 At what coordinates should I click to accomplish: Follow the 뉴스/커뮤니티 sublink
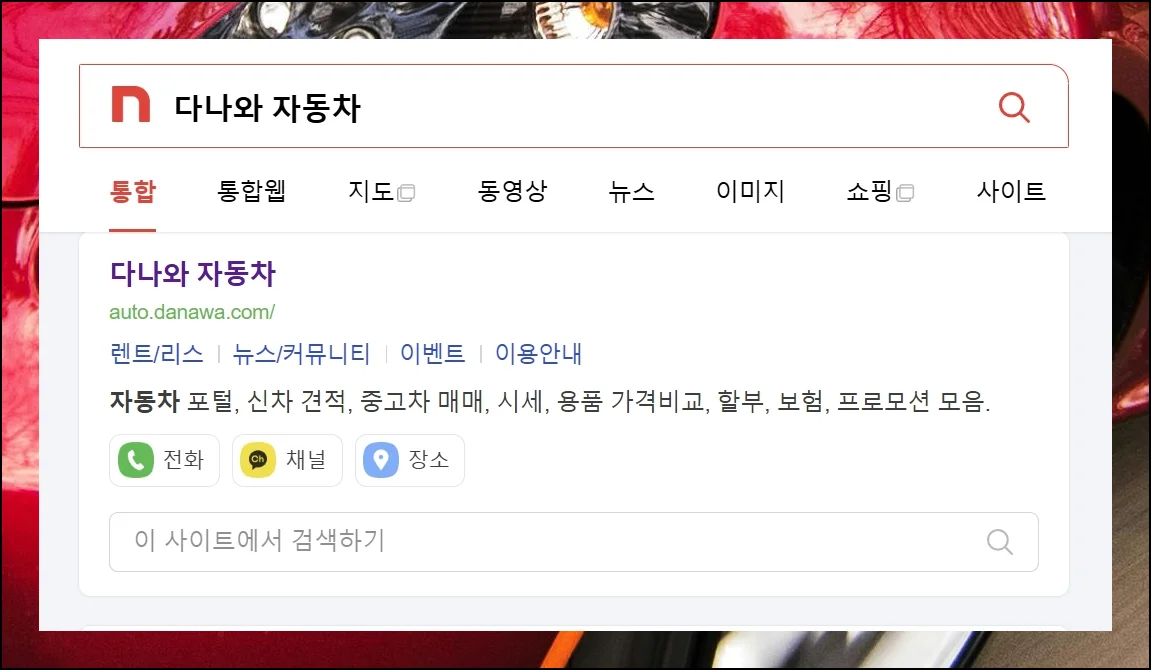(301, 354)
